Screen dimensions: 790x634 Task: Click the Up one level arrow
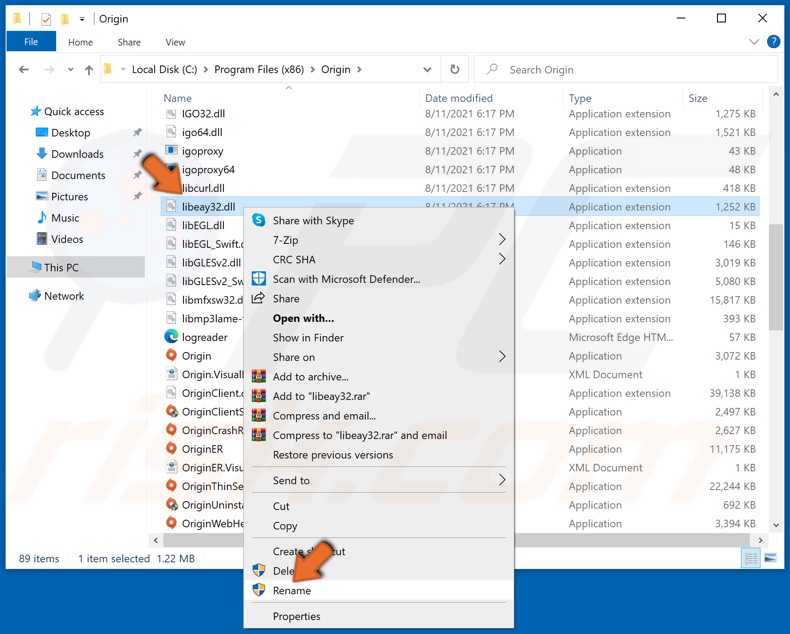pos(89,70)
